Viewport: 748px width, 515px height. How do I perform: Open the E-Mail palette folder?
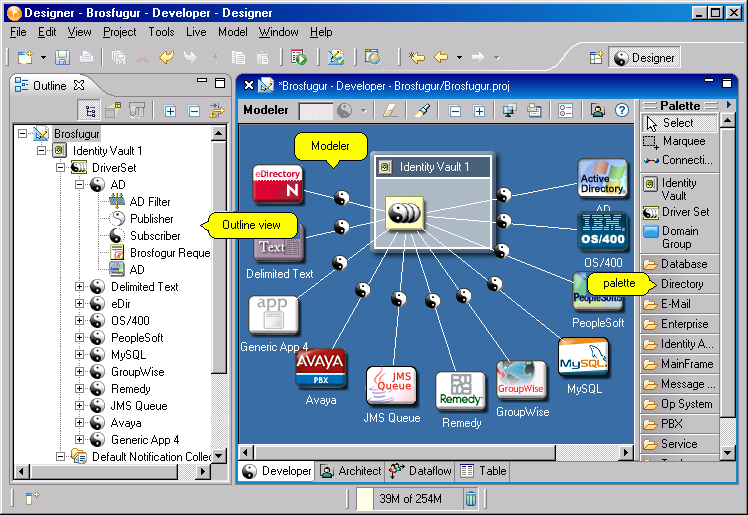pos(679,304)
